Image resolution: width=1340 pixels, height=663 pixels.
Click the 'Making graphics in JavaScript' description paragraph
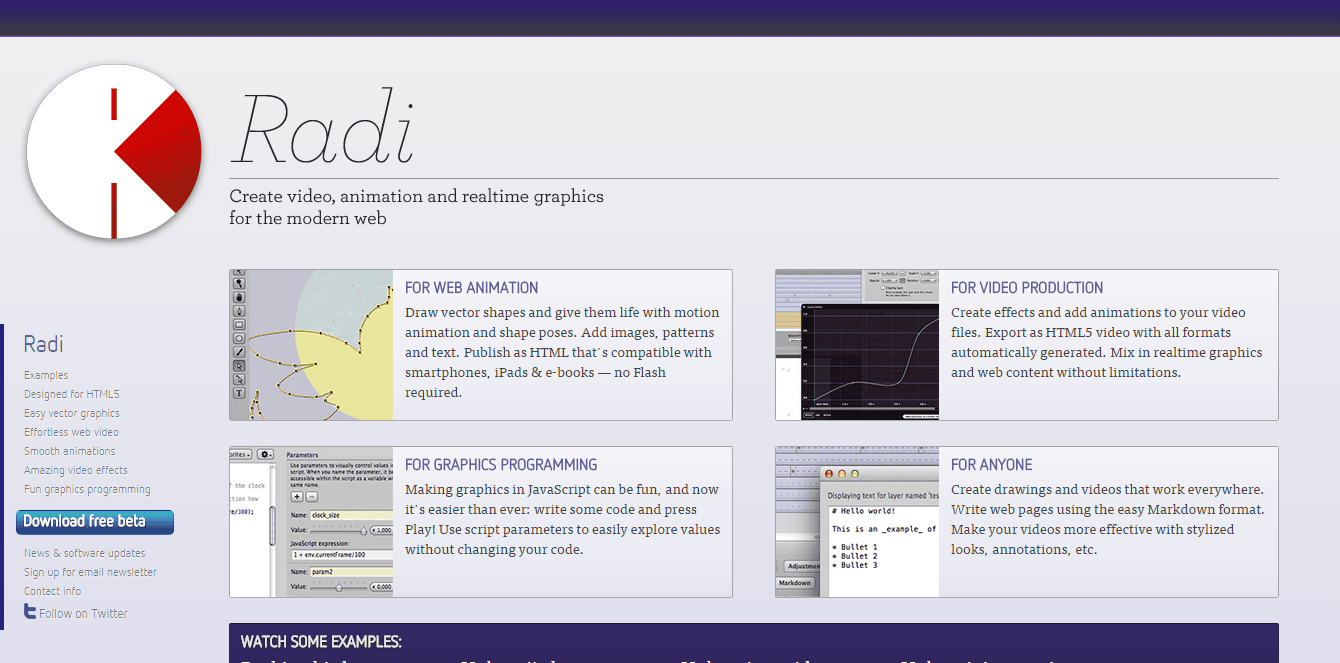[562, 519]
